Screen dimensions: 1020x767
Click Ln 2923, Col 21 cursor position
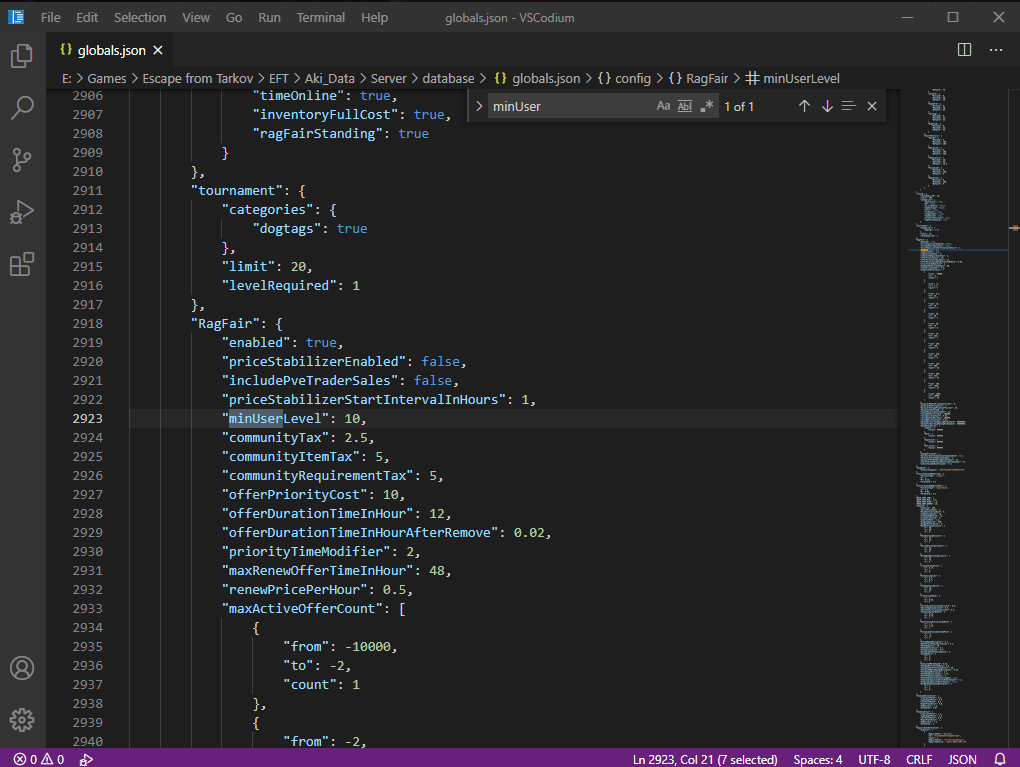tap(705, 759)
